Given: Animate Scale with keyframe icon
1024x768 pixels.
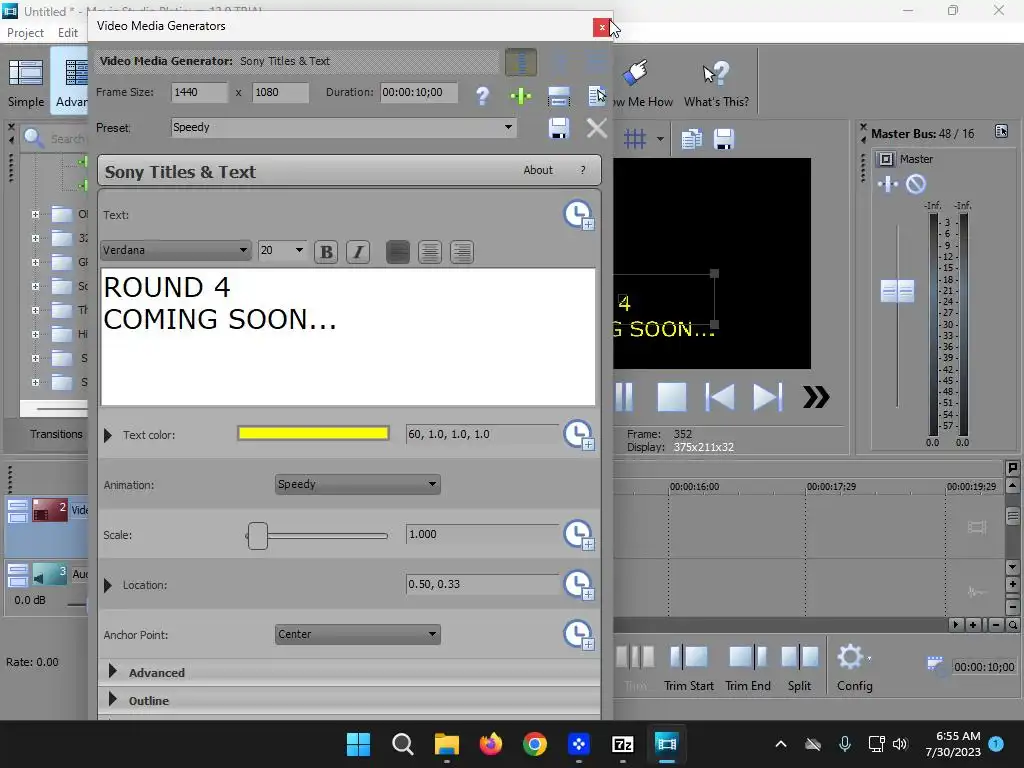Looking at the screenshot, I should pos(578,535).
